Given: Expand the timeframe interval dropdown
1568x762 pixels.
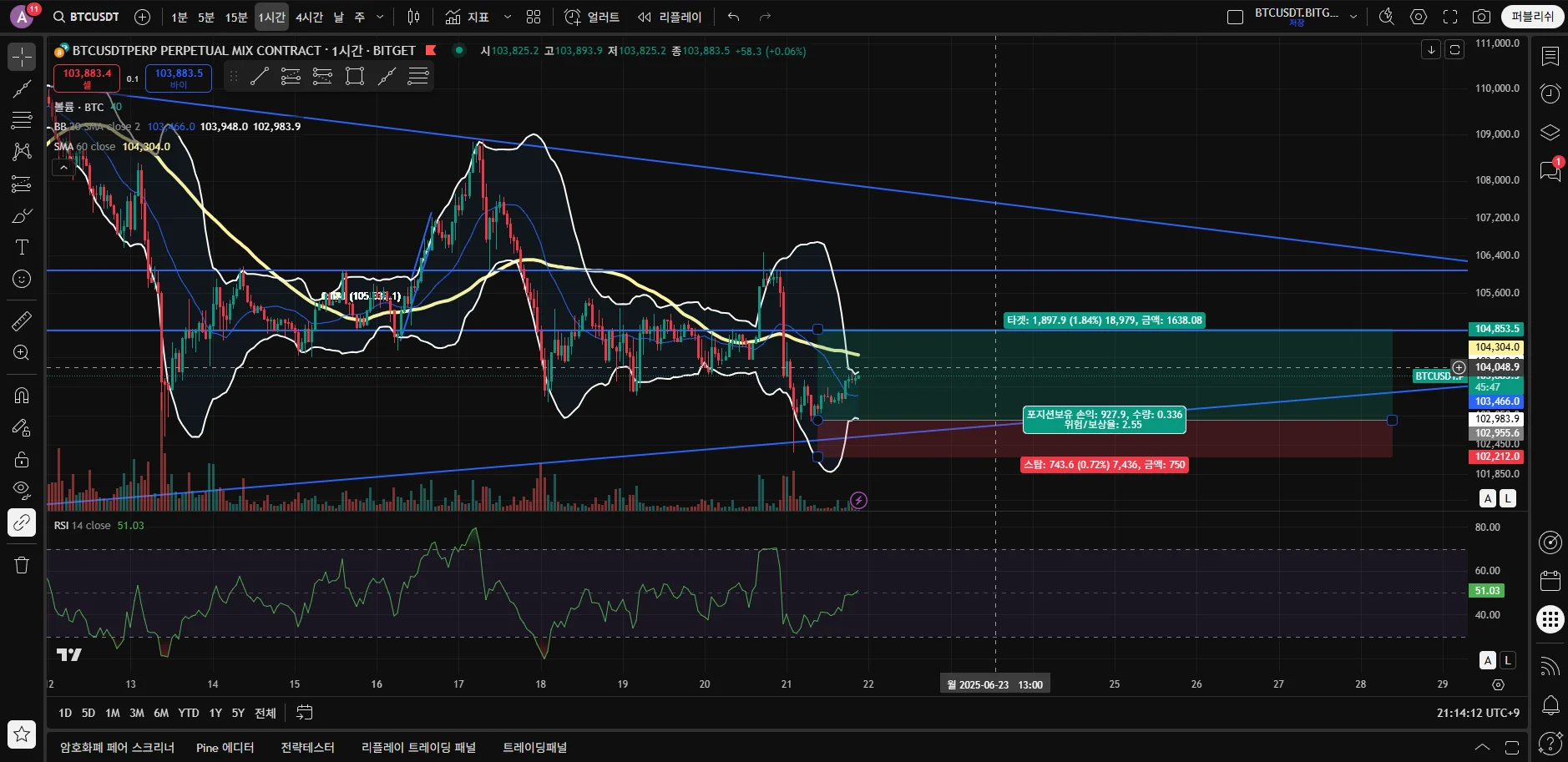Looking at the screenshot, I should coord(380,17).
